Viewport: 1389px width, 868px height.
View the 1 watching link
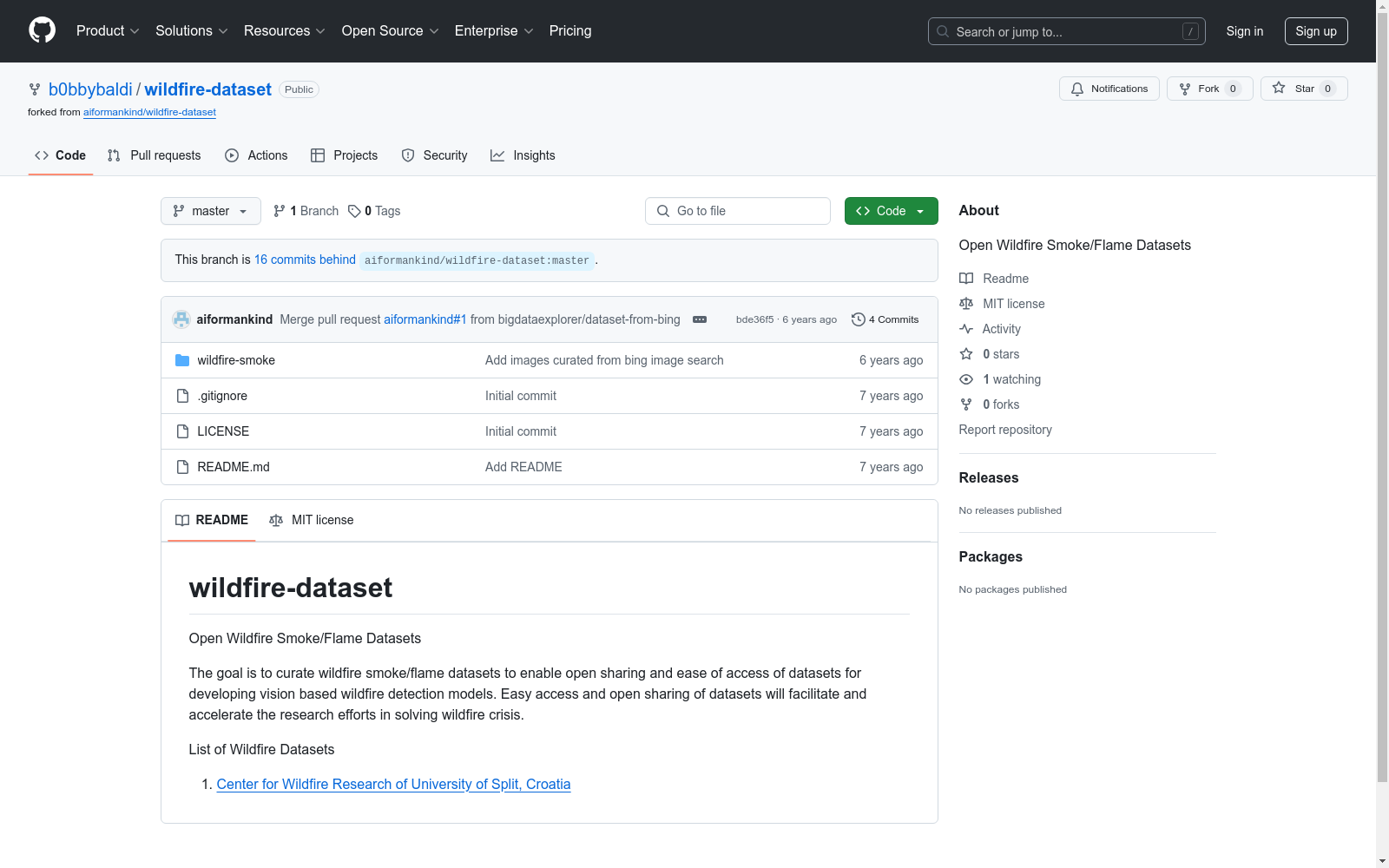(1000, 379)
